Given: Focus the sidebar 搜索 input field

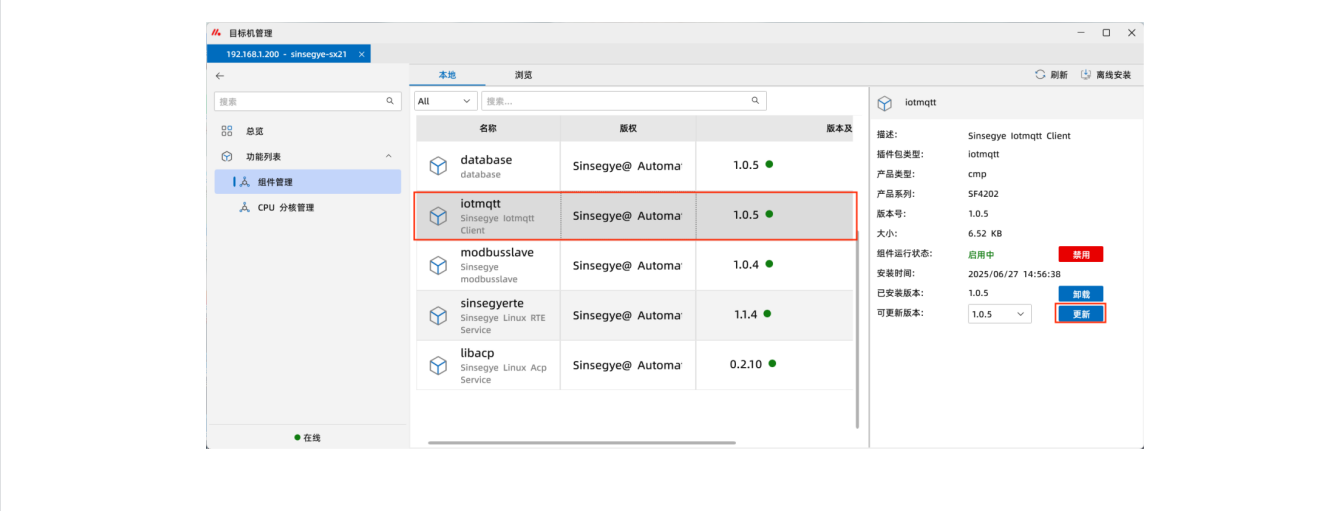Looking at the screenshot, I should point(307,101).
